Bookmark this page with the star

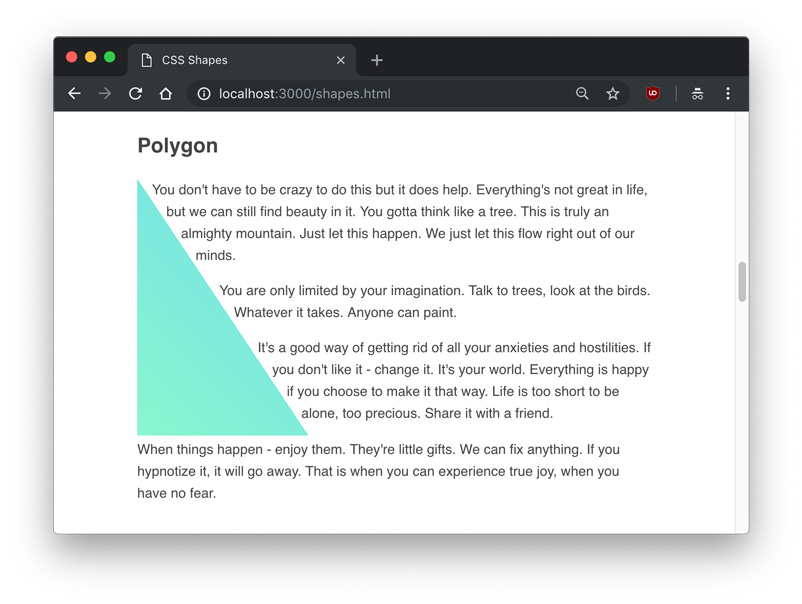613,94
